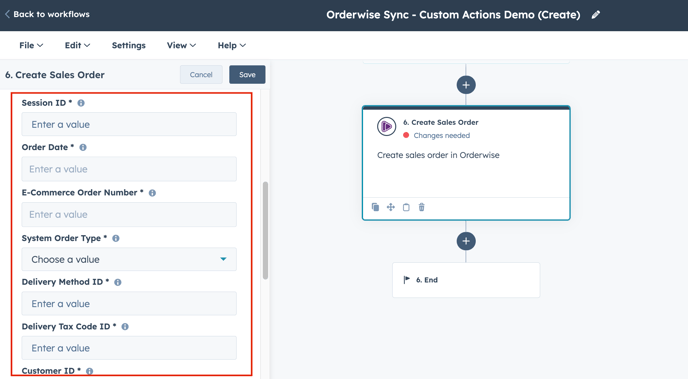Click the Session ID info icon
This screenshot has width=688, height=379.
[x=81, y=103]
